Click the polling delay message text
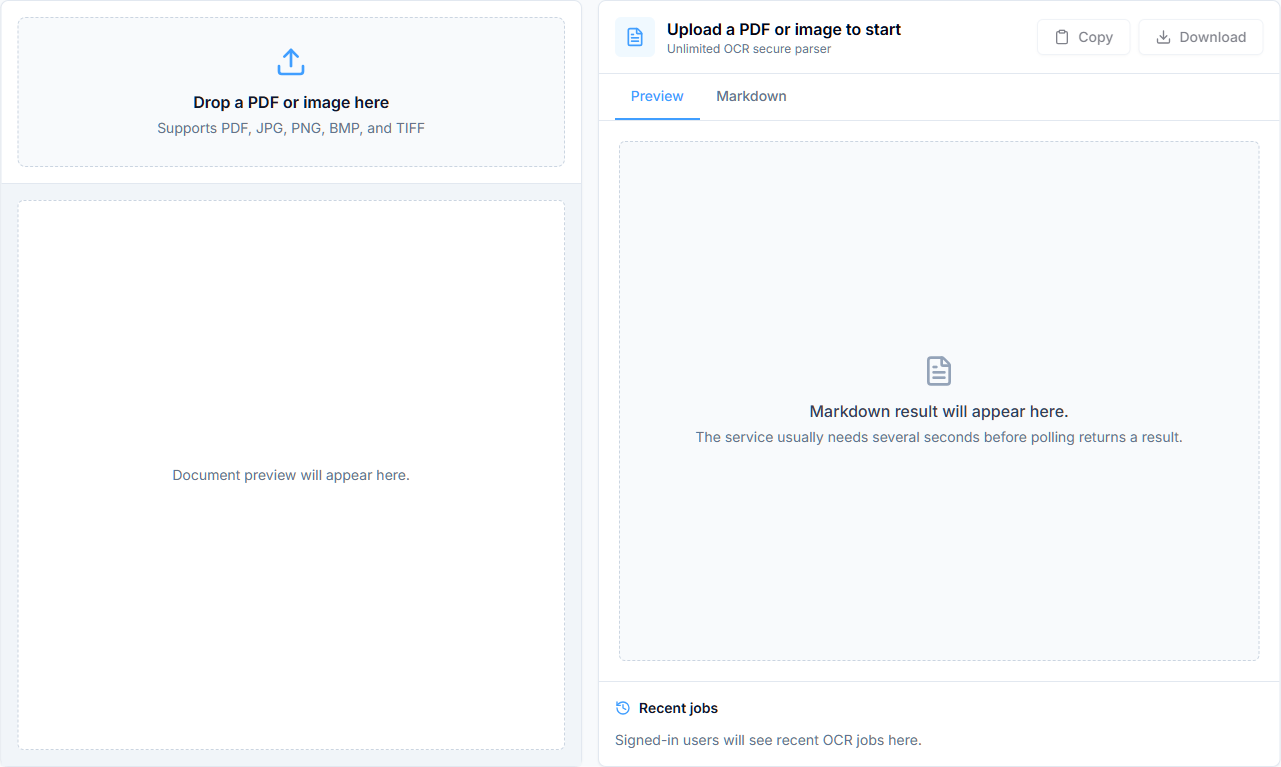1281x767 pixels. click(939, 437)
